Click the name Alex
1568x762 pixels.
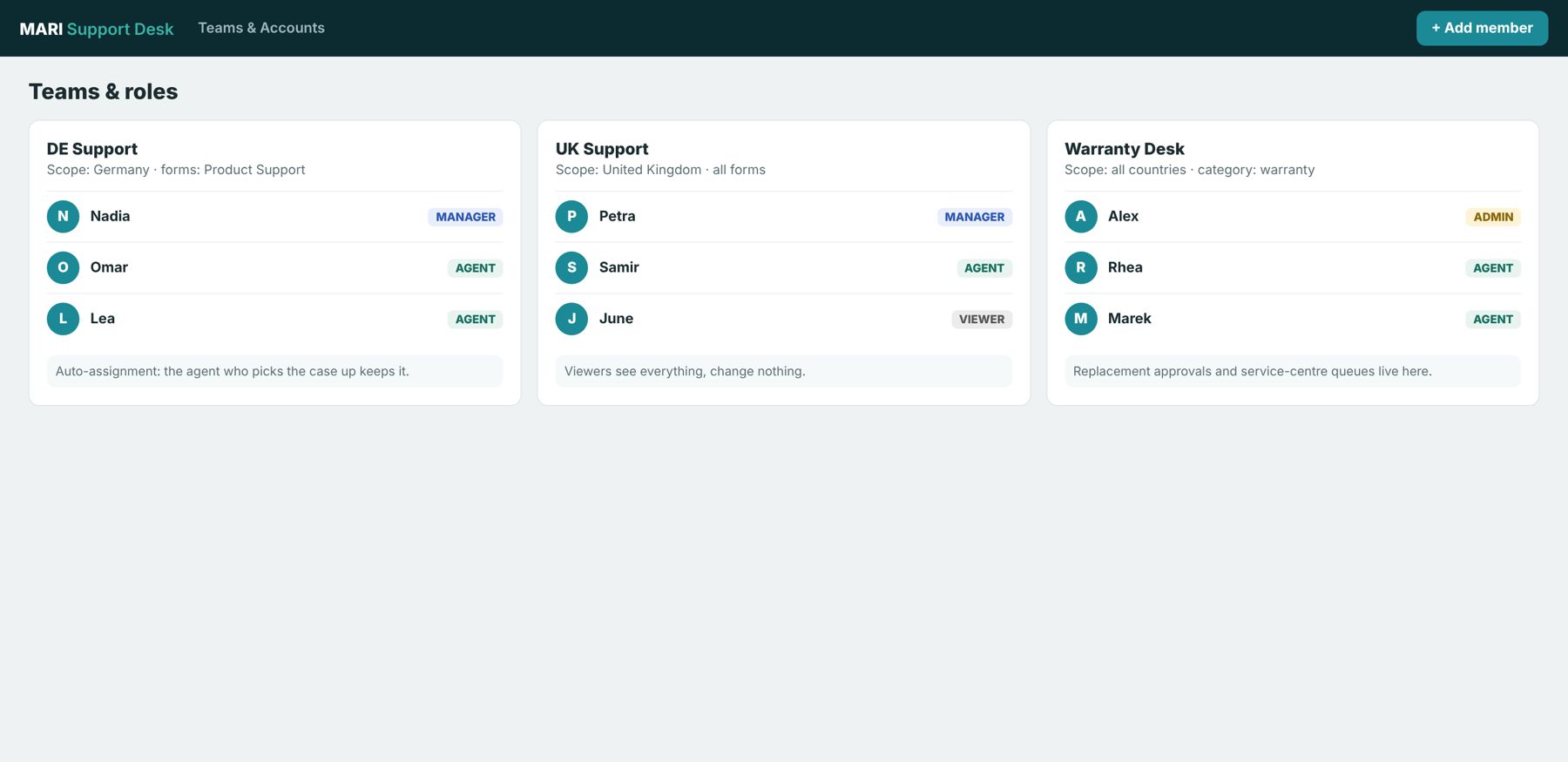tap(1123, 216)
